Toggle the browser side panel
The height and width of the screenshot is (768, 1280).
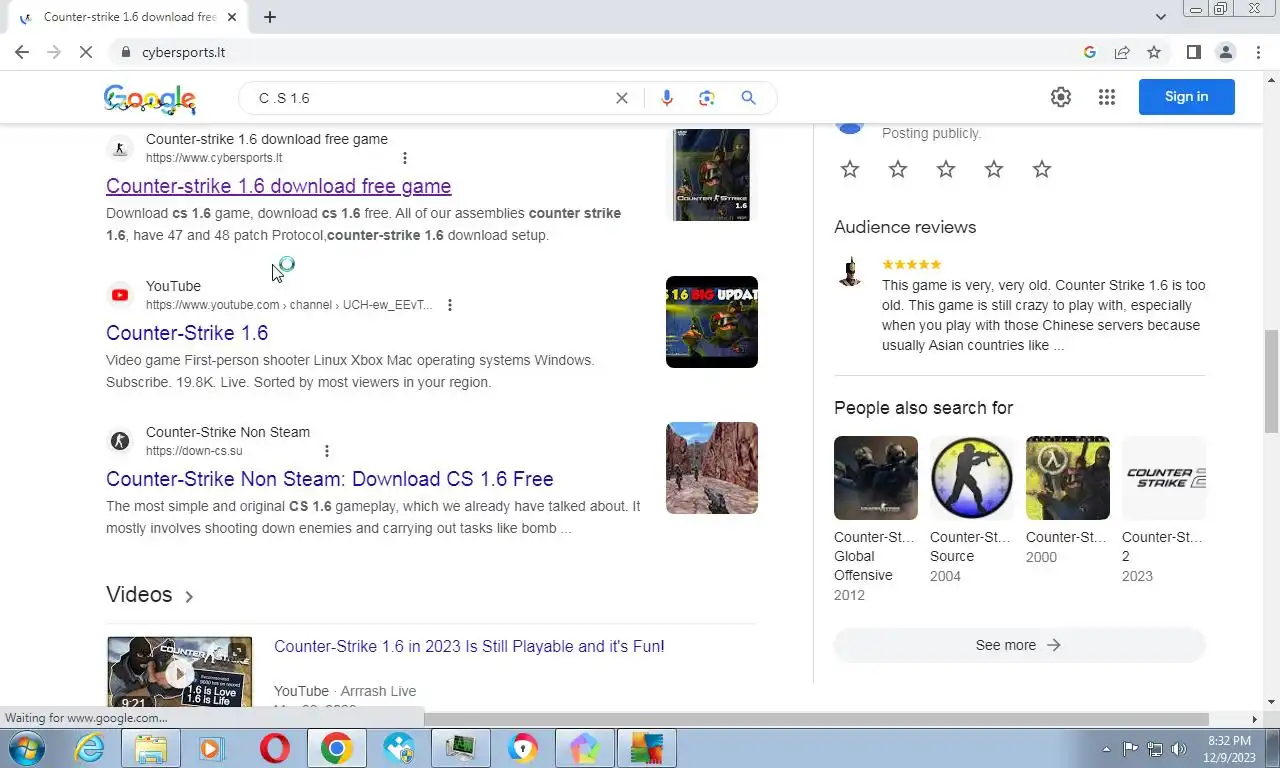(1193, 52)
